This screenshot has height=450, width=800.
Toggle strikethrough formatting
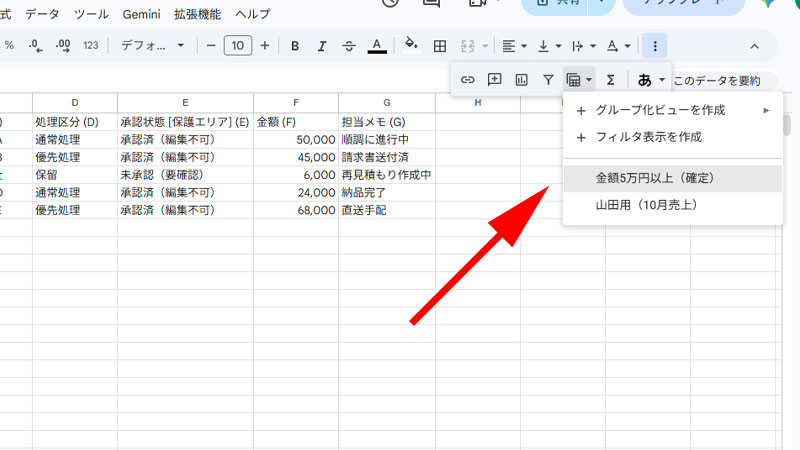[x=349, y=46]
